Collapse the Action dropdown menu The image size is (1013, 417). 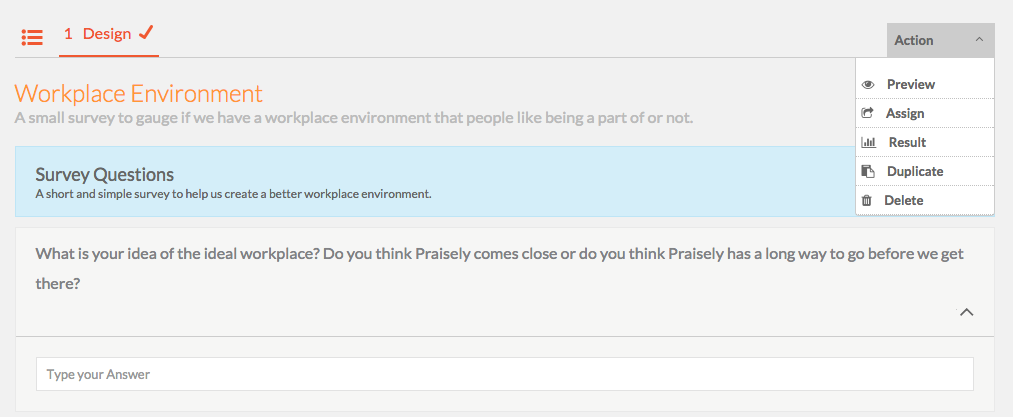[940, 40]
